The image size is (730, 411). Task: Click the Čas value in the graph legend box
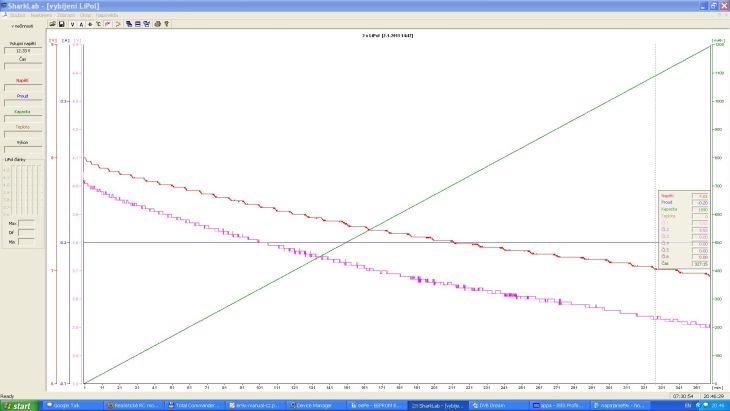click(x=700, y=263)
